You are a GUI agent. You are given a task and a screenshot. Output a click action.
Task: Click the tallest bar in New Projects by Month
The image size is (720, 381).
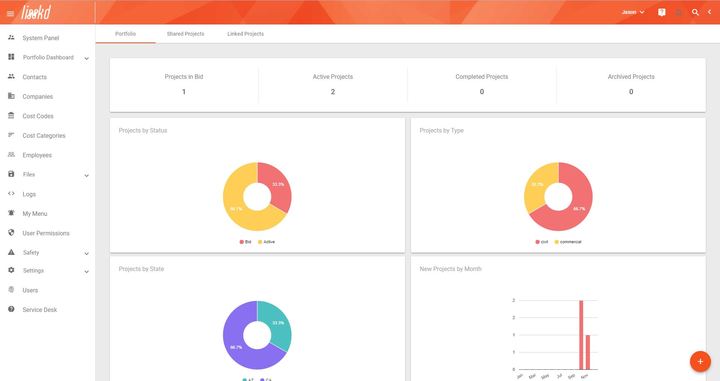pyautogui.click(x=581, y=335)
